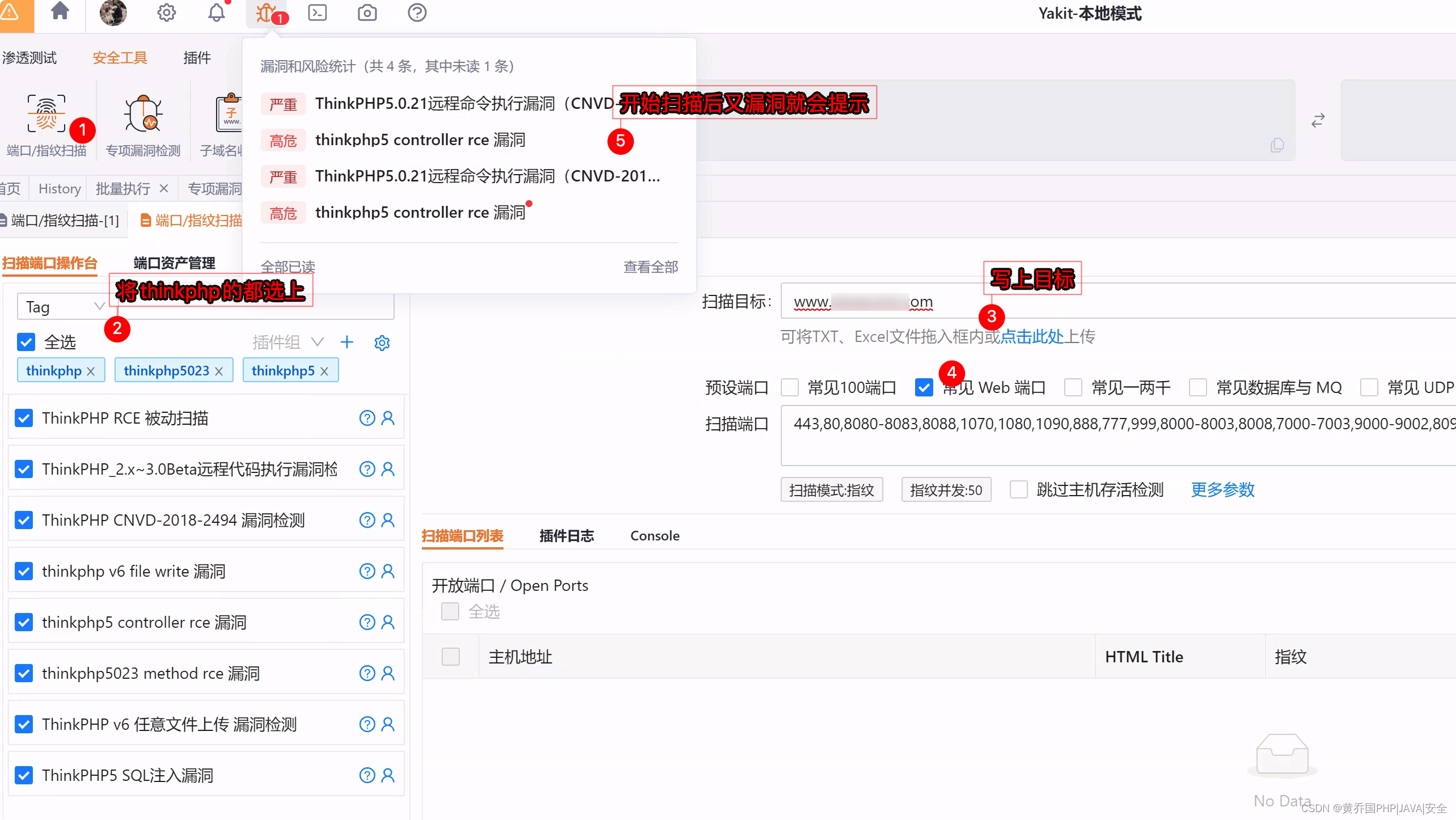The width and height of the screenshot is (1456, 820).
Task: Switch to 端口资产管理 tab
Action: tap(174, 263)
